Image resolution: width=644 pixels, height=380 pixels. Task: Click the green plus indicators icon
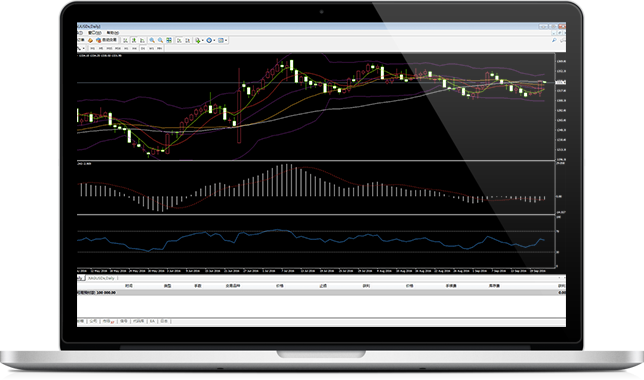198,40
